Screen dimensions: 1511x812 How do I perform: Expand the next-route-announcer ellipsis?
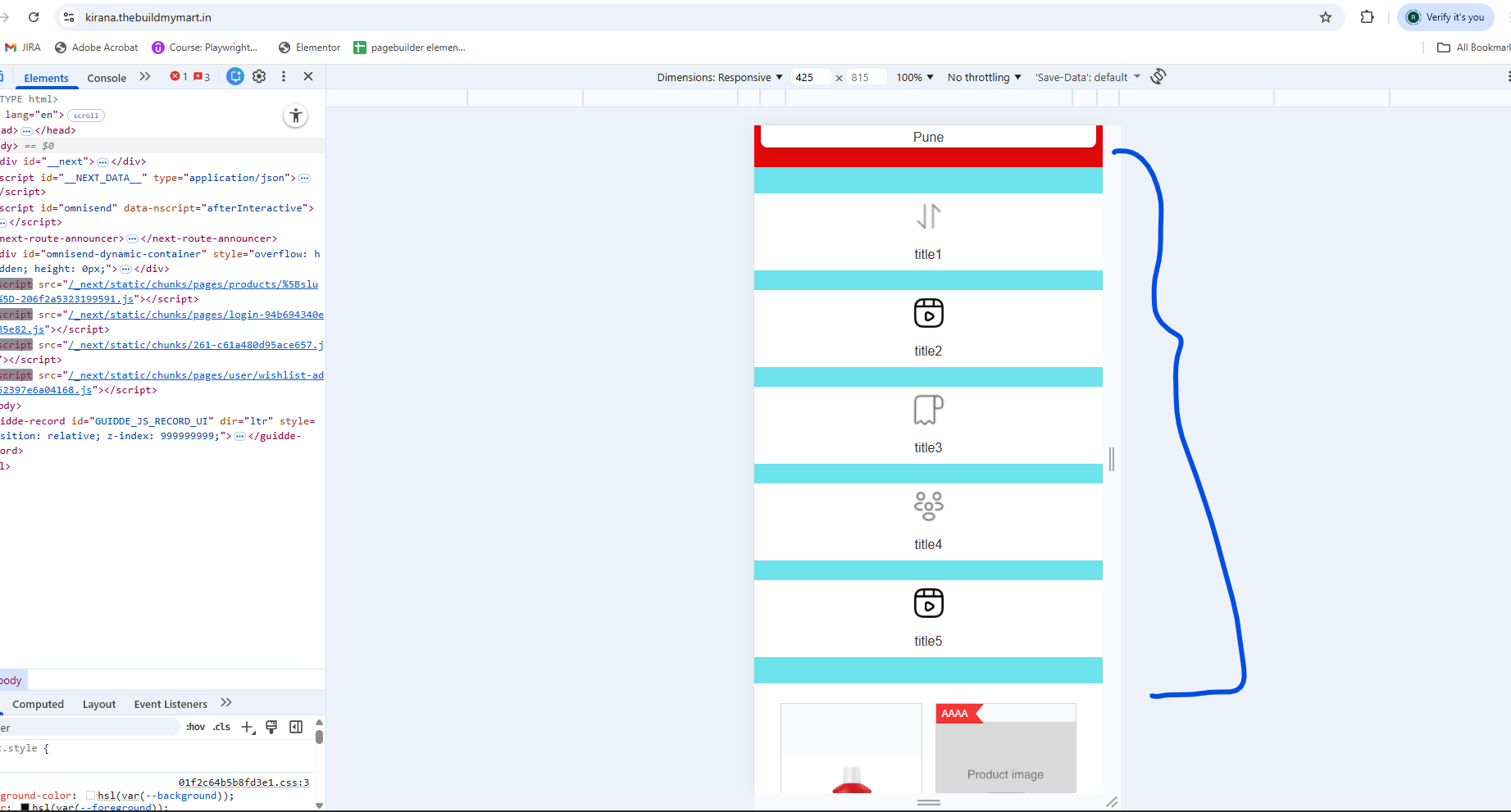[132, 239]
